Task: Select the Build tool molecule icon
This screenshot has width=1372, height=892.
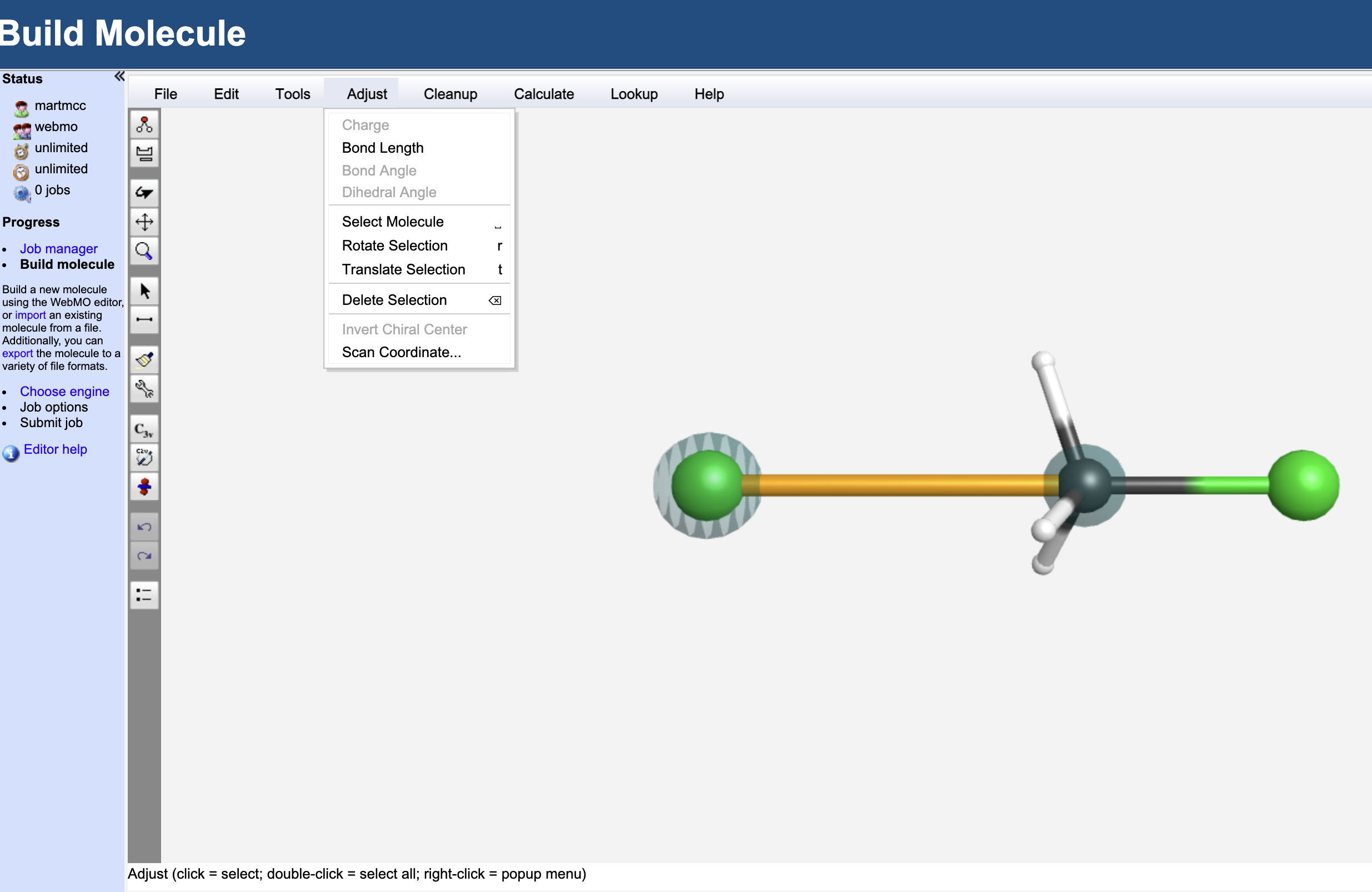Action: 144,124
